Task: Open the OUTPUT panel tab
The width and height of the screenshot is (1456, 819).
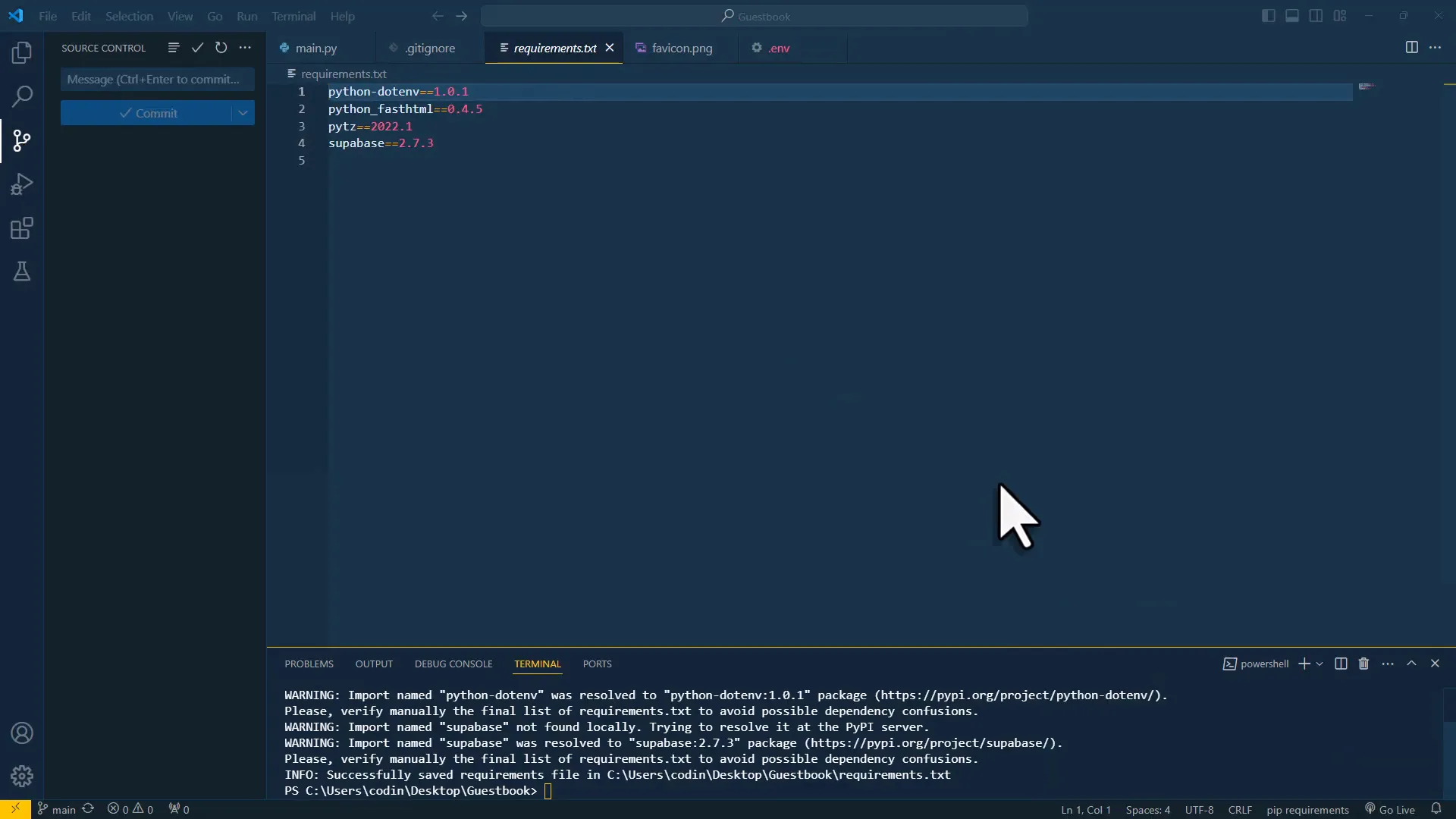Action: 374,664
